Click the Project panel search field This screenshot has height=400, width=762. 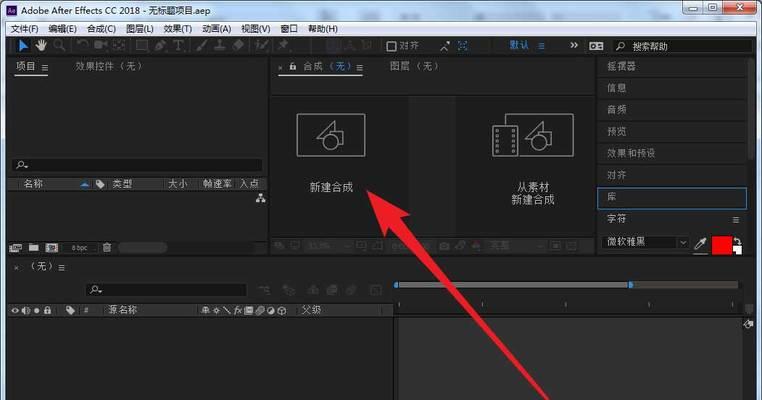(137, 165)
